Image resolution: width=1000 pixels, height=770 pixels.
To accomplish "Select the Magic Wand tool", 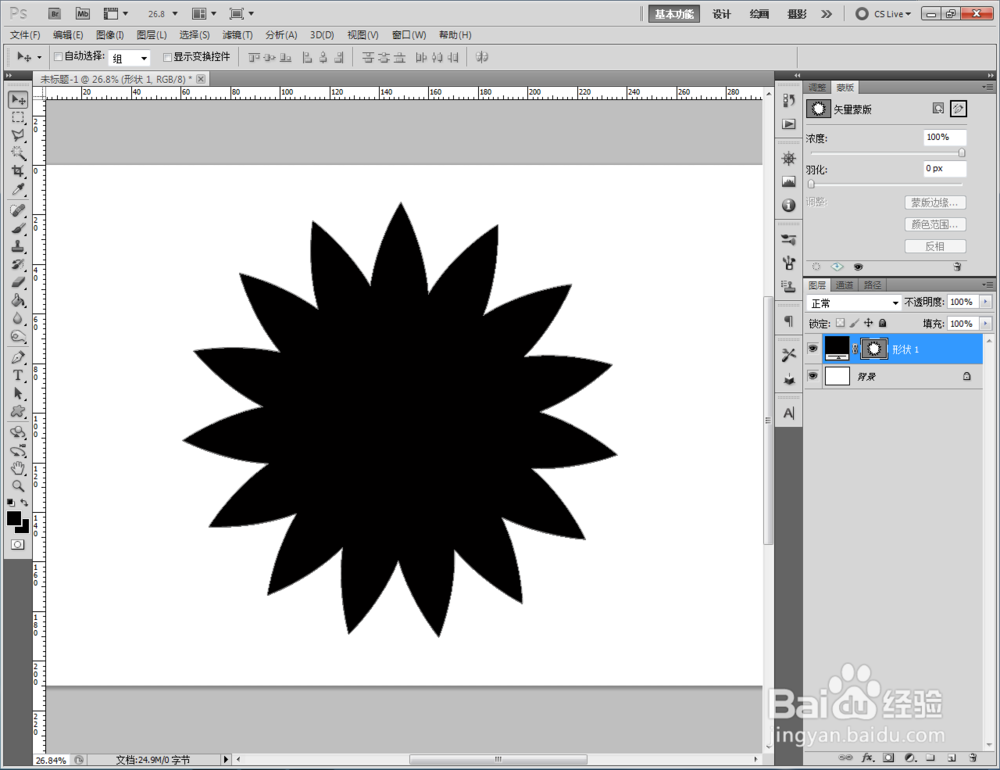I will 18,153.
